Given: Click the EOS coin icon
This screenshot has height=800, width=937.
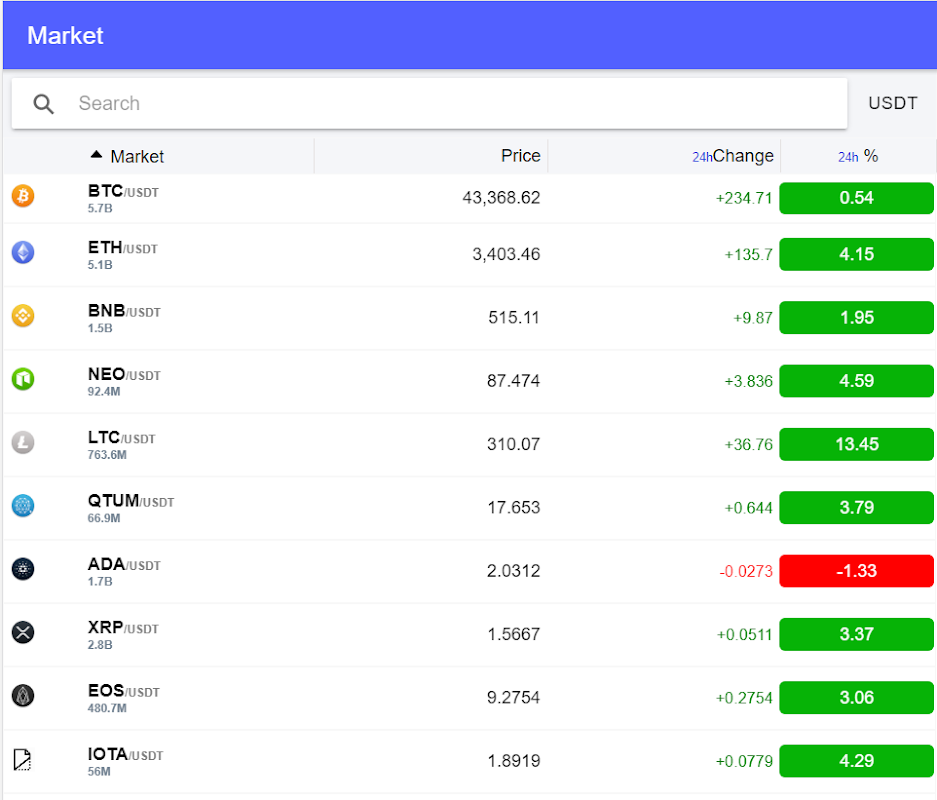Looking at the screenshot, I should tap(23, 695).
